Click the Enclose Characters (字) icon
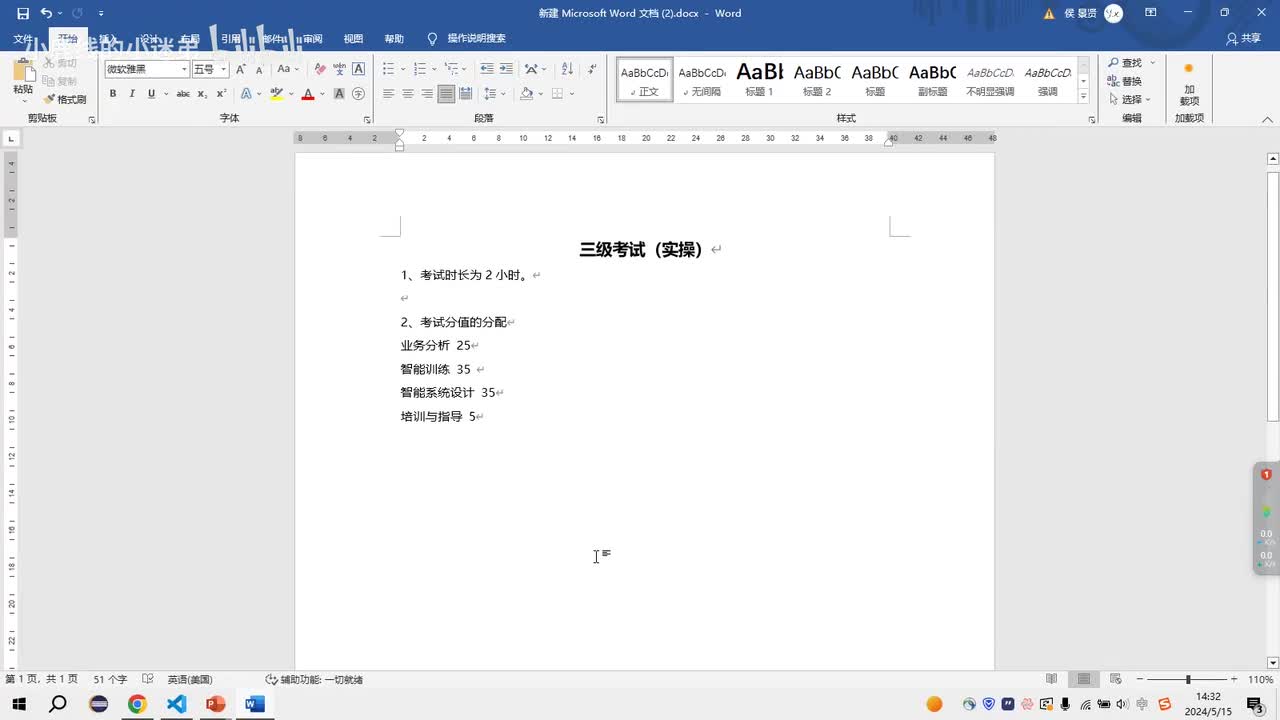Image resolution: width=1280 pixels, height=720 pixels. click(358, 94)
